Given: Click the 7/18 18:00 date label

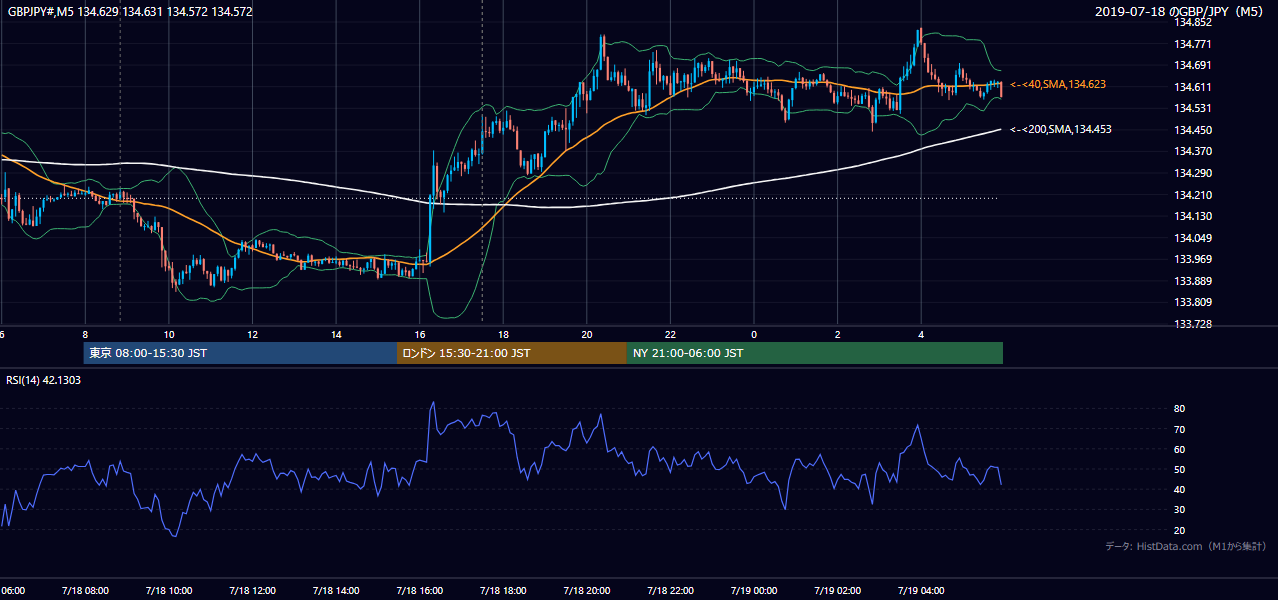Looking at the screenshot, I should (x=503, y=590).
